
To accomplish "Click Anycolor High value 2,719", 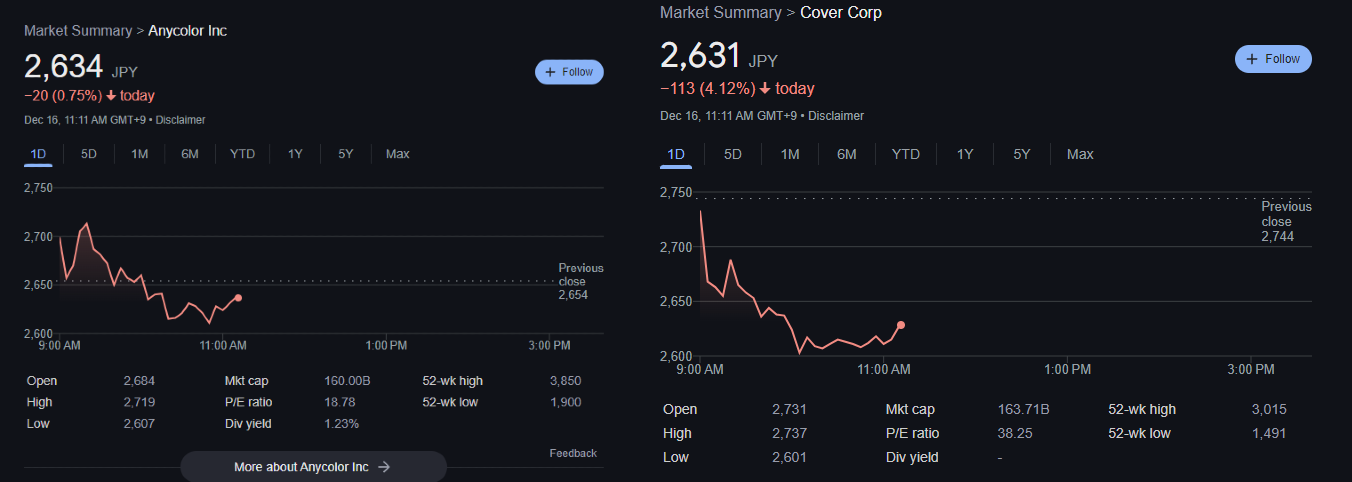I will pos(139,402).
